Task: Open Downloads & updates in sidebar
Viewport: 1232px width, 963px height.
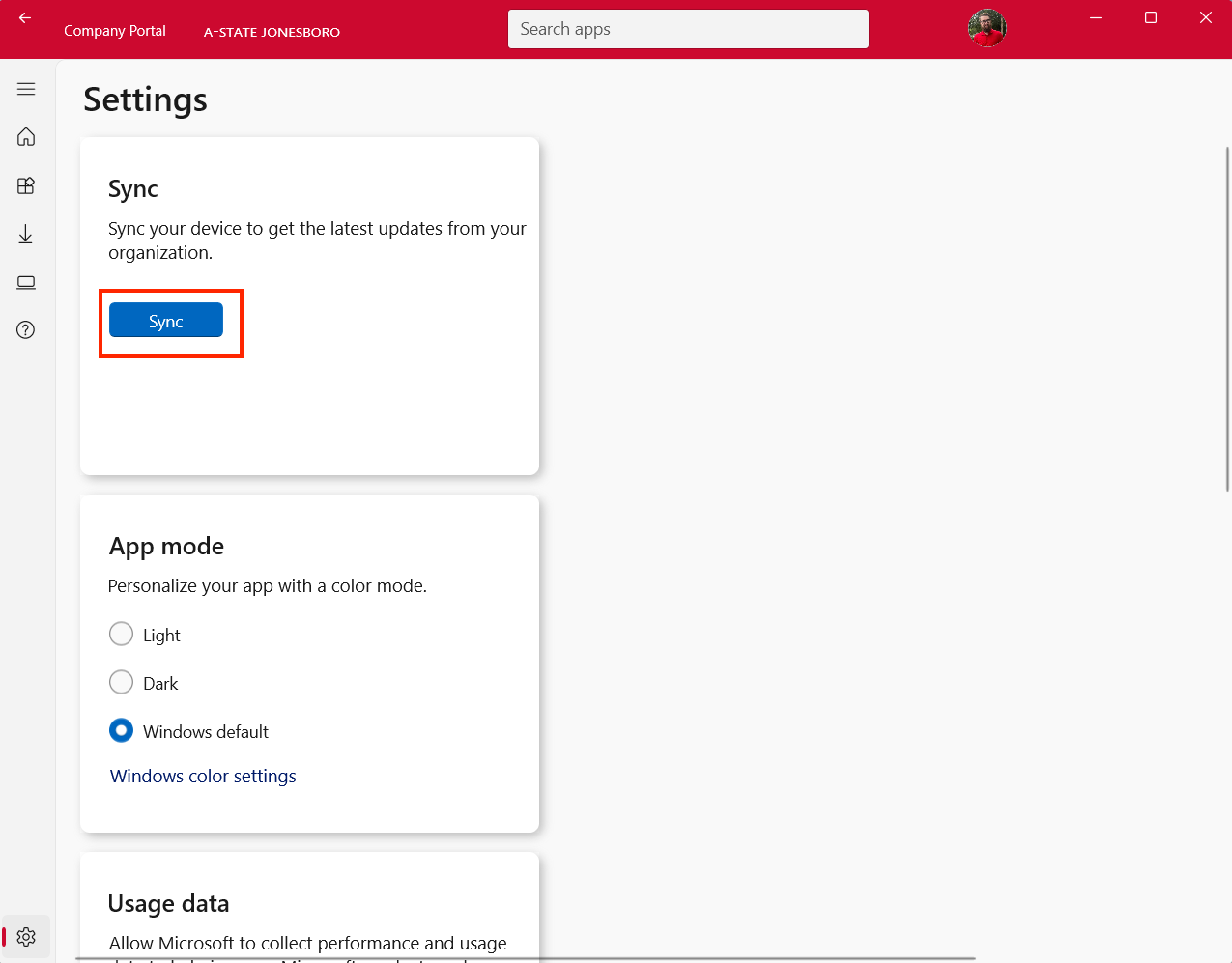Action: 26,234
